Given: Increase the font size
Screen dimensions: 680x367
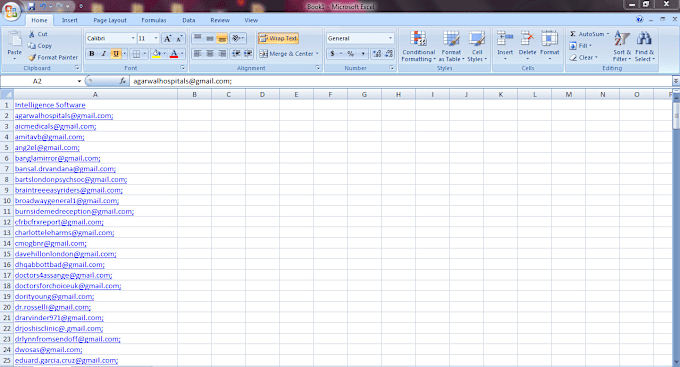Looking at the screenshot, I should (167, 39).
